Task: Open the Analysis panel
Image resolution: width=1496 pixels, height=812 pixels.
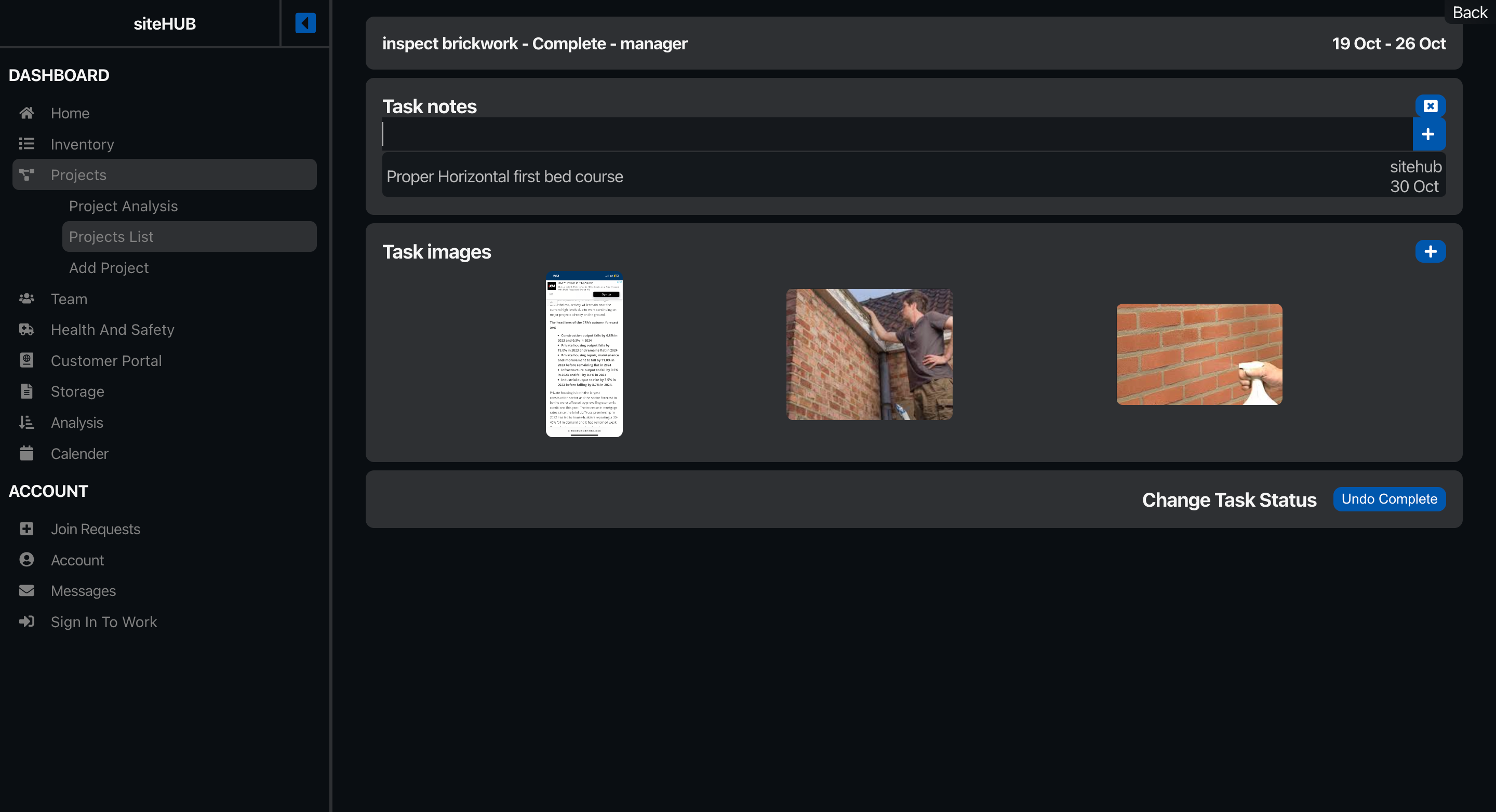Action: (76, 422)
